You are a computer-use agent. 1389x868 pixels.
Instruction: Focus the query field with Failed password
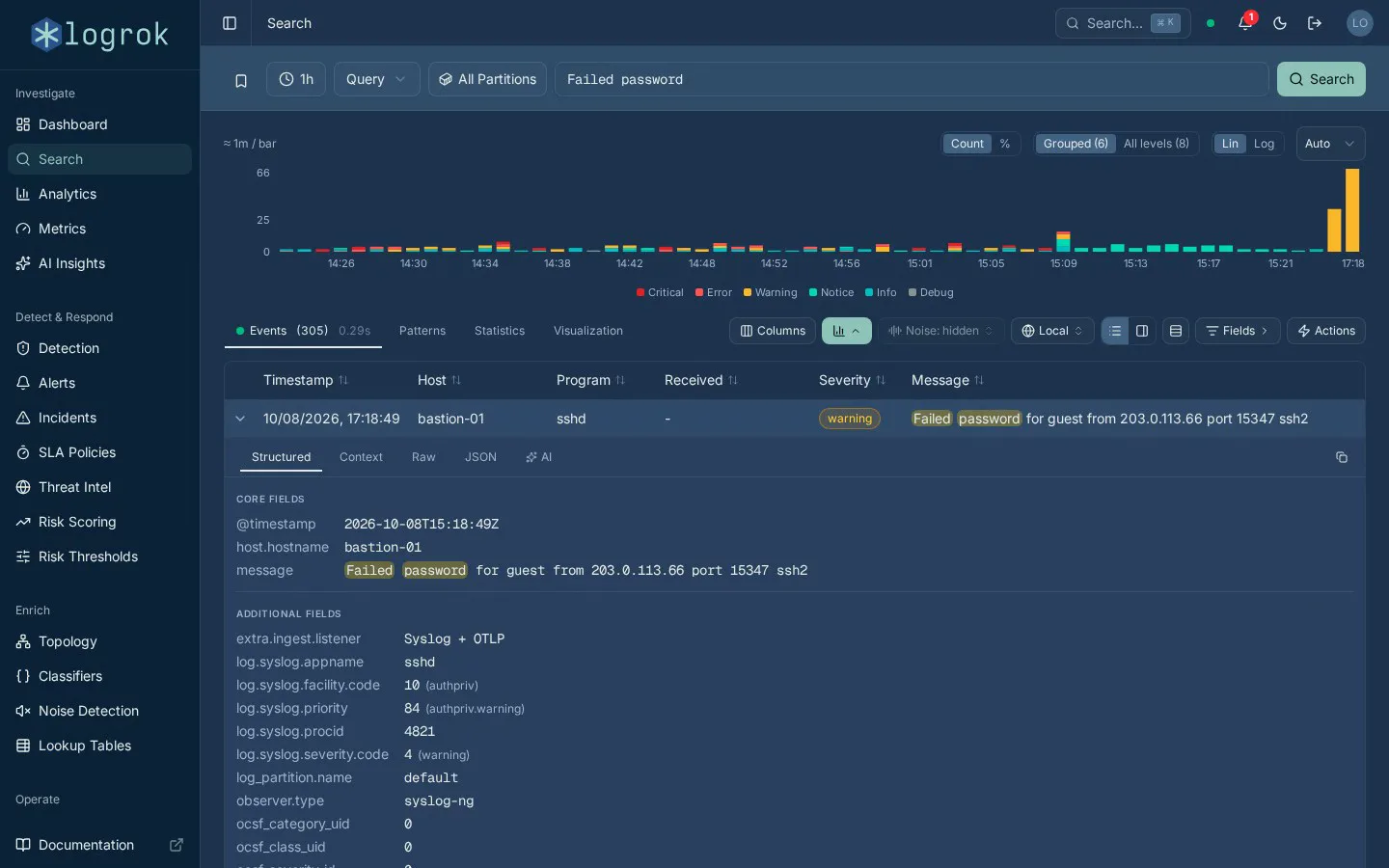pyautogui.click(x=912, y=79)
